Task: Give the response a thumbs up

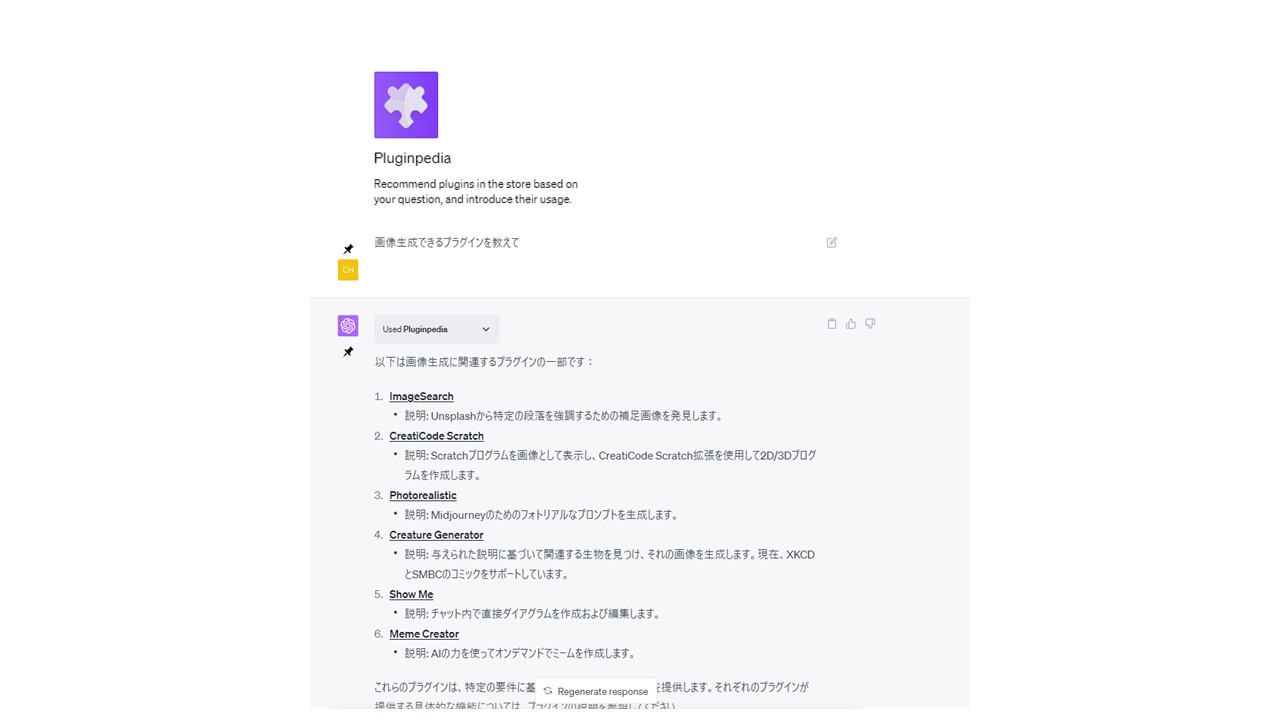Action: [x=851, y=324]
